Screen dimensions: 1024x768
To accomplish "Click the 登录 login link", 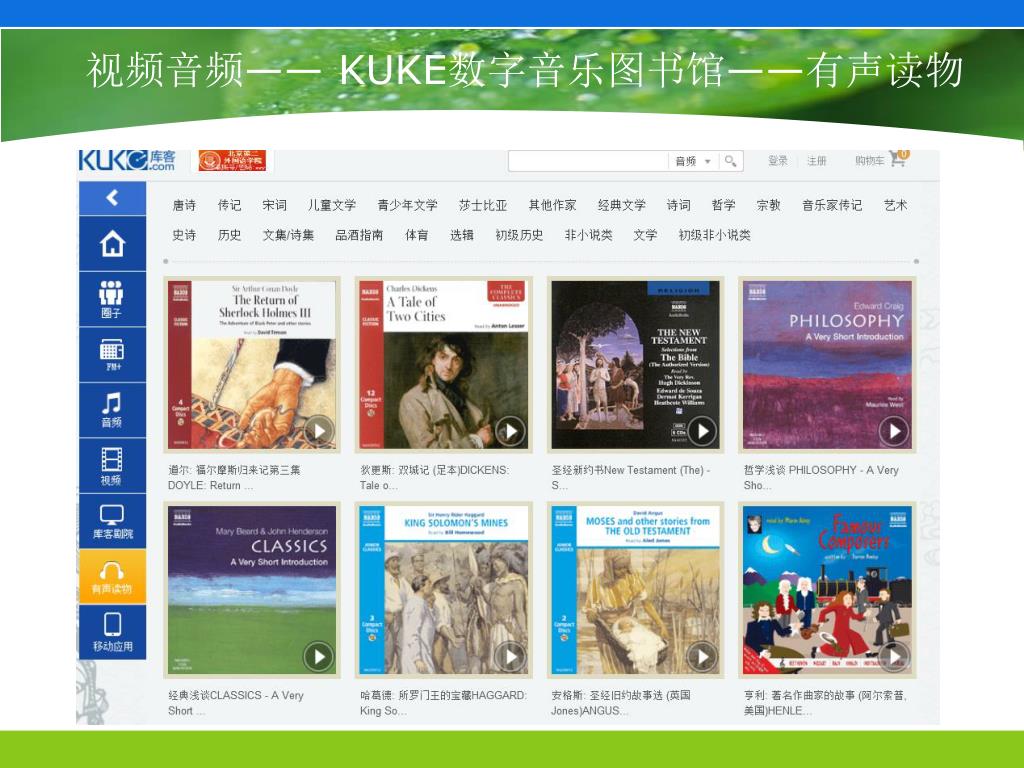I will click(x=778, y=161).
